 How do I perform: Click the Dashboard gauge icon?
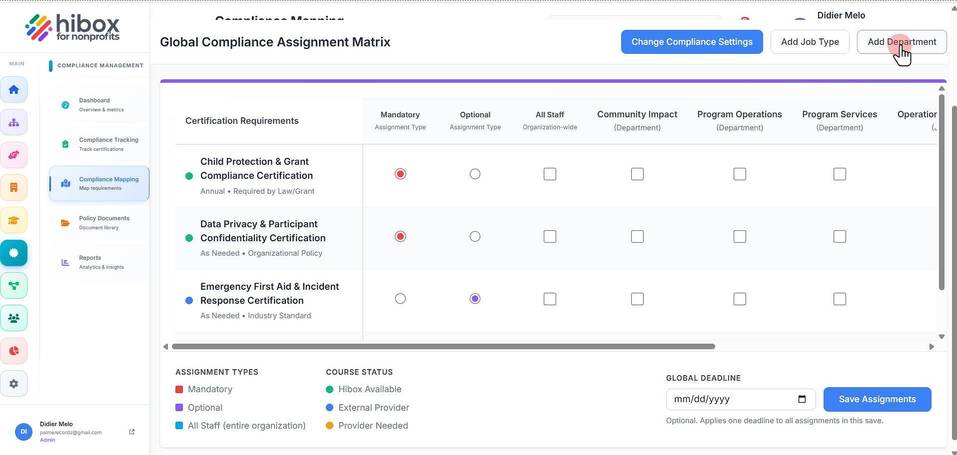click(x=65, y=105)
